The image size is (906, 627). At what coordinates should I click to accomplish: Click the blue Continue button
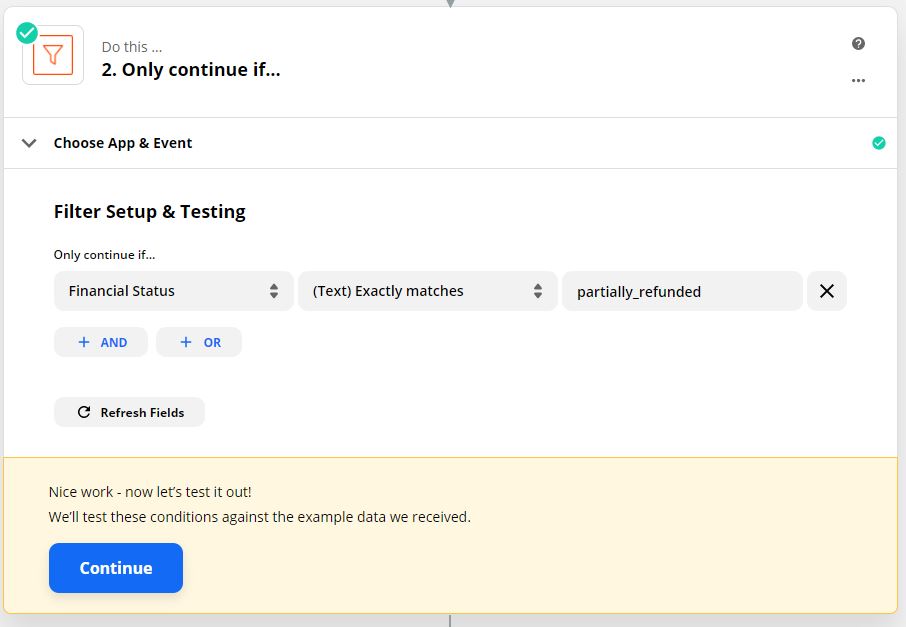(x=116, y=567)
